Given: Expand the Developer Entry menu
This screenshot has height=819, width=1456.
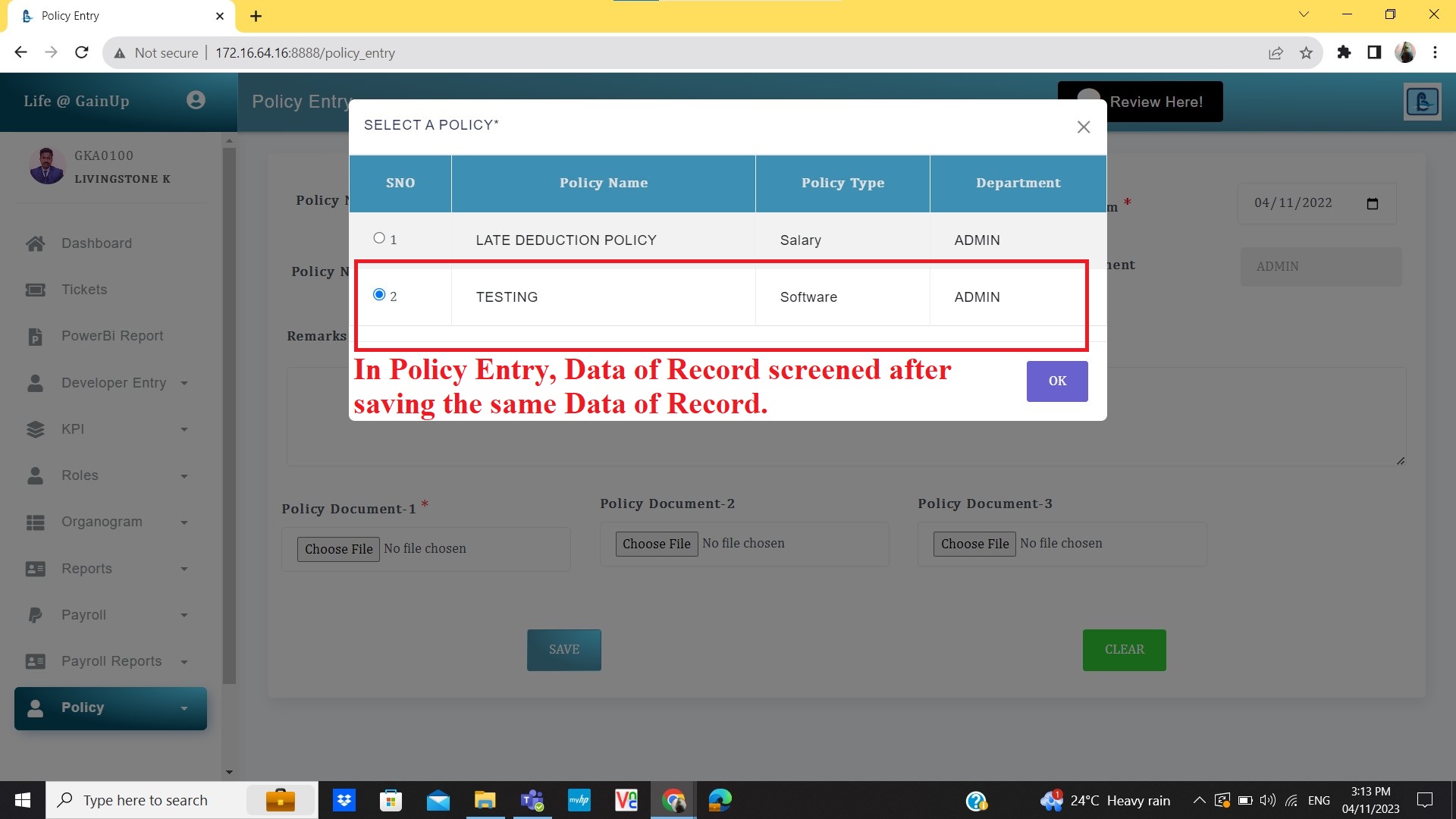Looking at the screenshot, I should click(184, 383).
